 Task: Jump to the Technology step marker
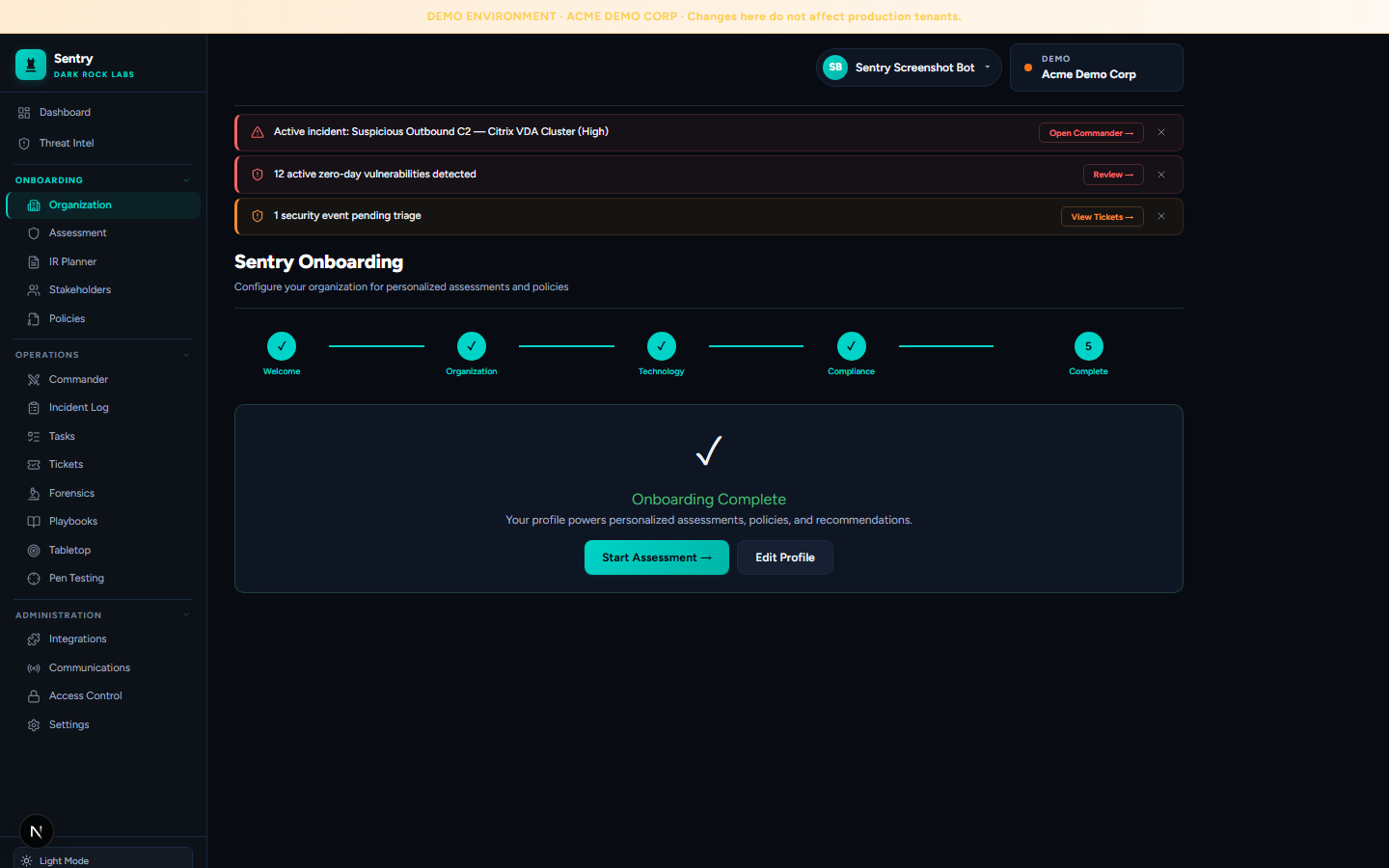(662, 346)
